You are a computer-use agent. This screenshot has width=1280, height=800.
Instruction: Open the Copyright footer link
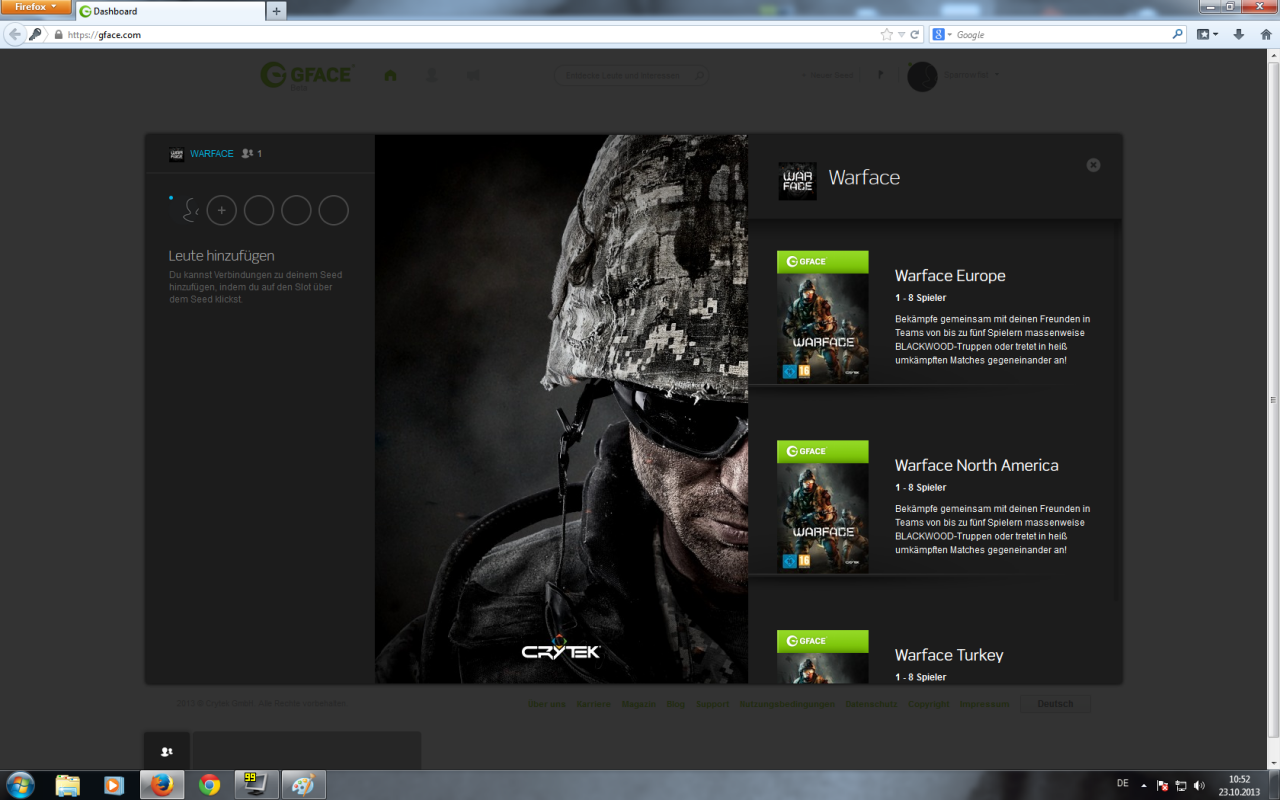(x=928, y=704)
